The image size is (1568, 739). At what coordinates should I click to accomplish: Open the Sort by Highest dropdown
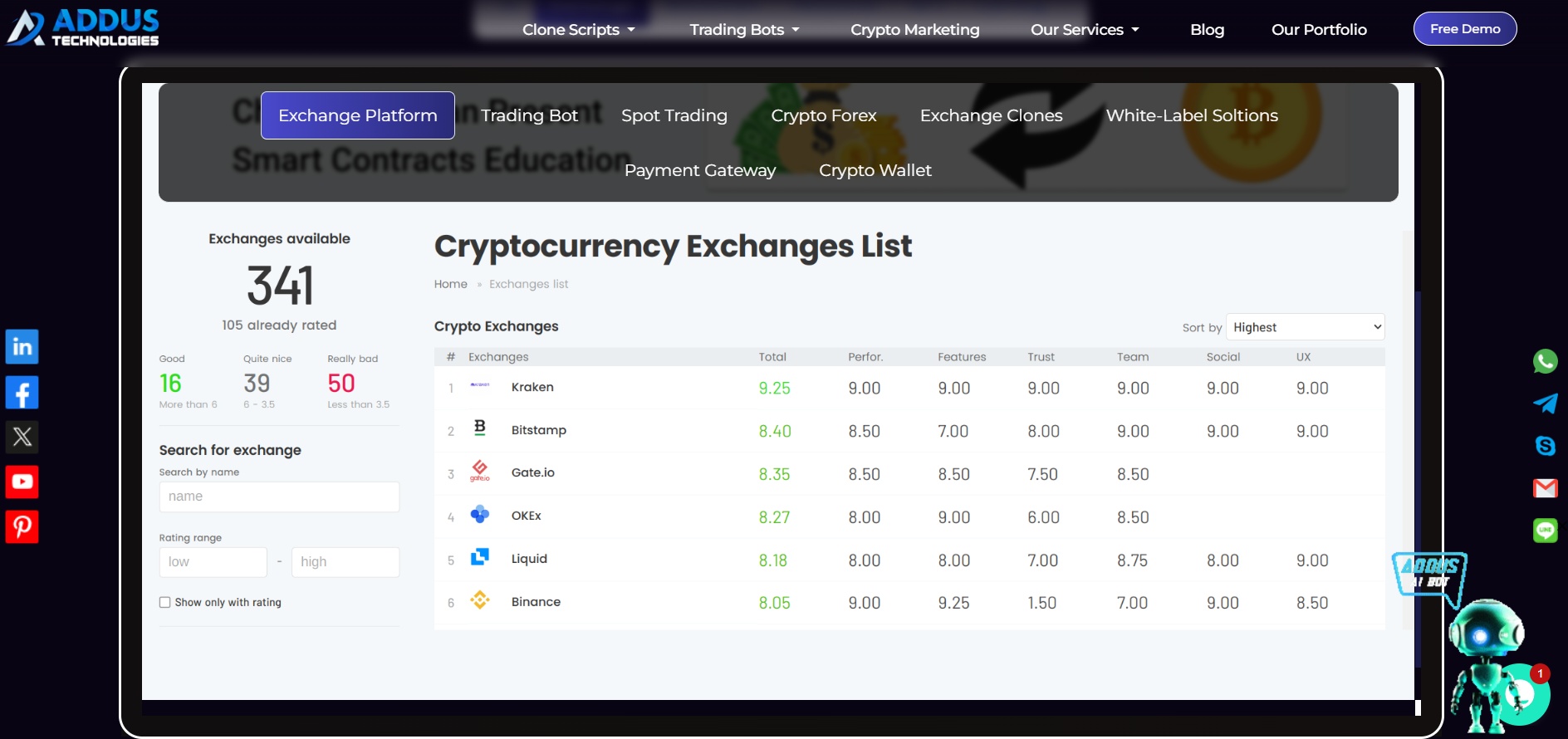point(1305,327)
